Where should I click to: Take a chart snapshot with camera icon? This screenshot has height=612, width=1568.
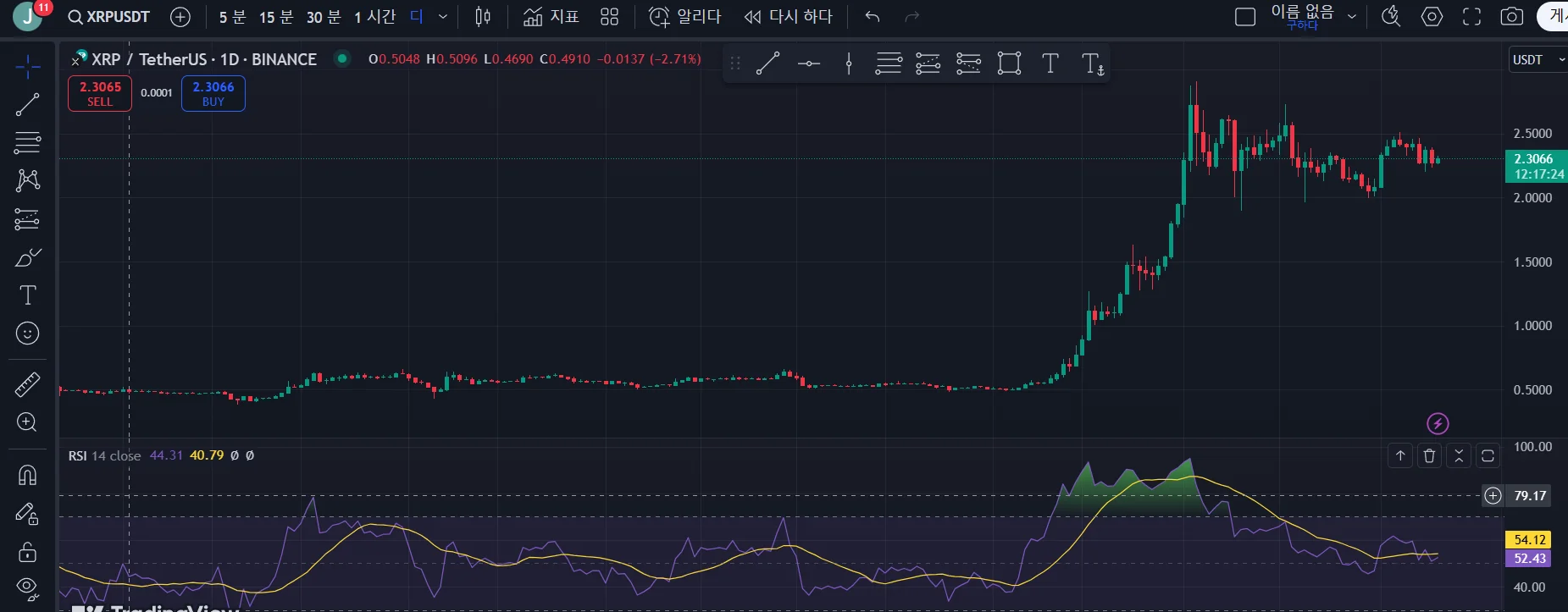tap(1512, 17)
